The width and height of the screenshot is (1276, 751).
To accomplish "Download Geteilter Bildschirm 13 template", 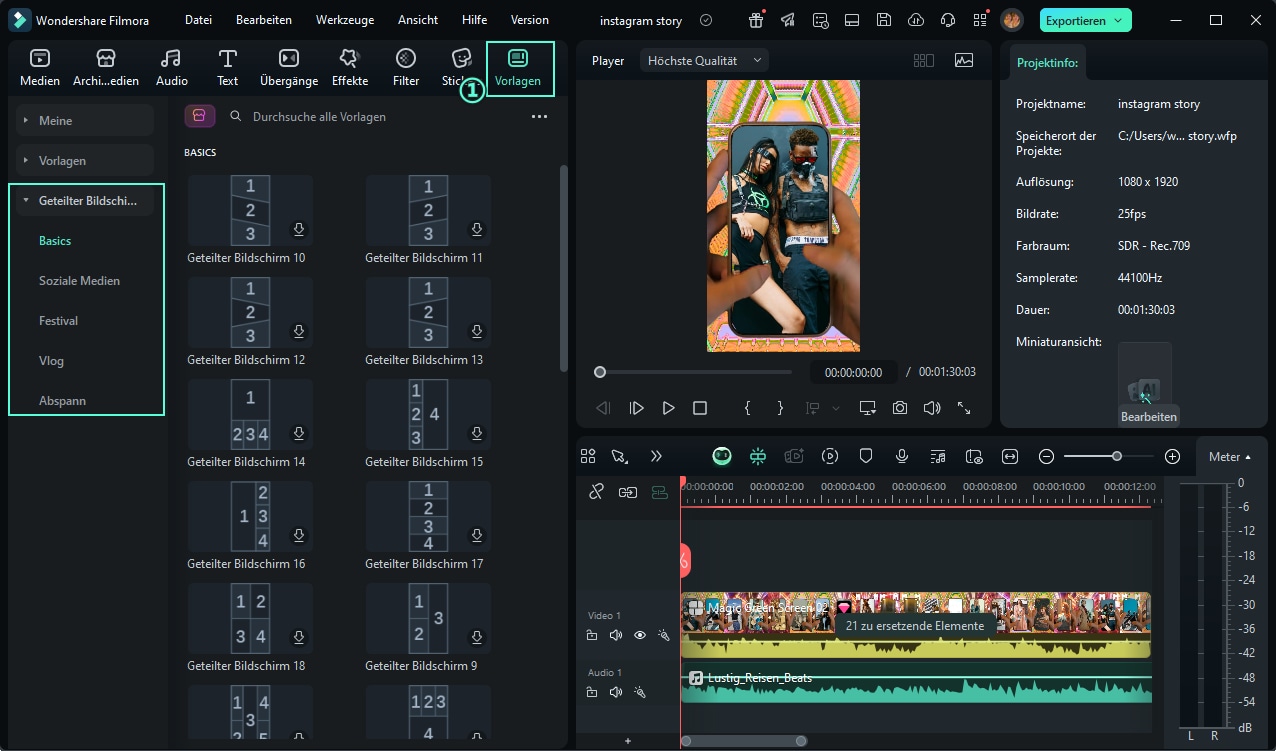I will coord(476,332).
